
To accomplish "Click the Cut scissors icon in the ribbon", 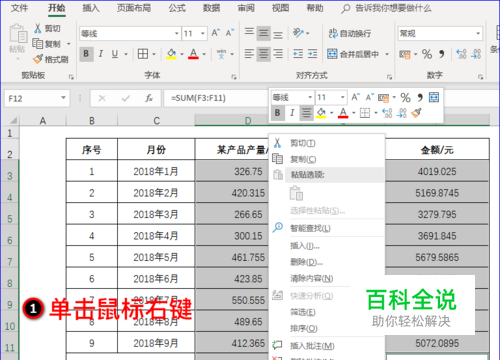I will coord(38,28).
